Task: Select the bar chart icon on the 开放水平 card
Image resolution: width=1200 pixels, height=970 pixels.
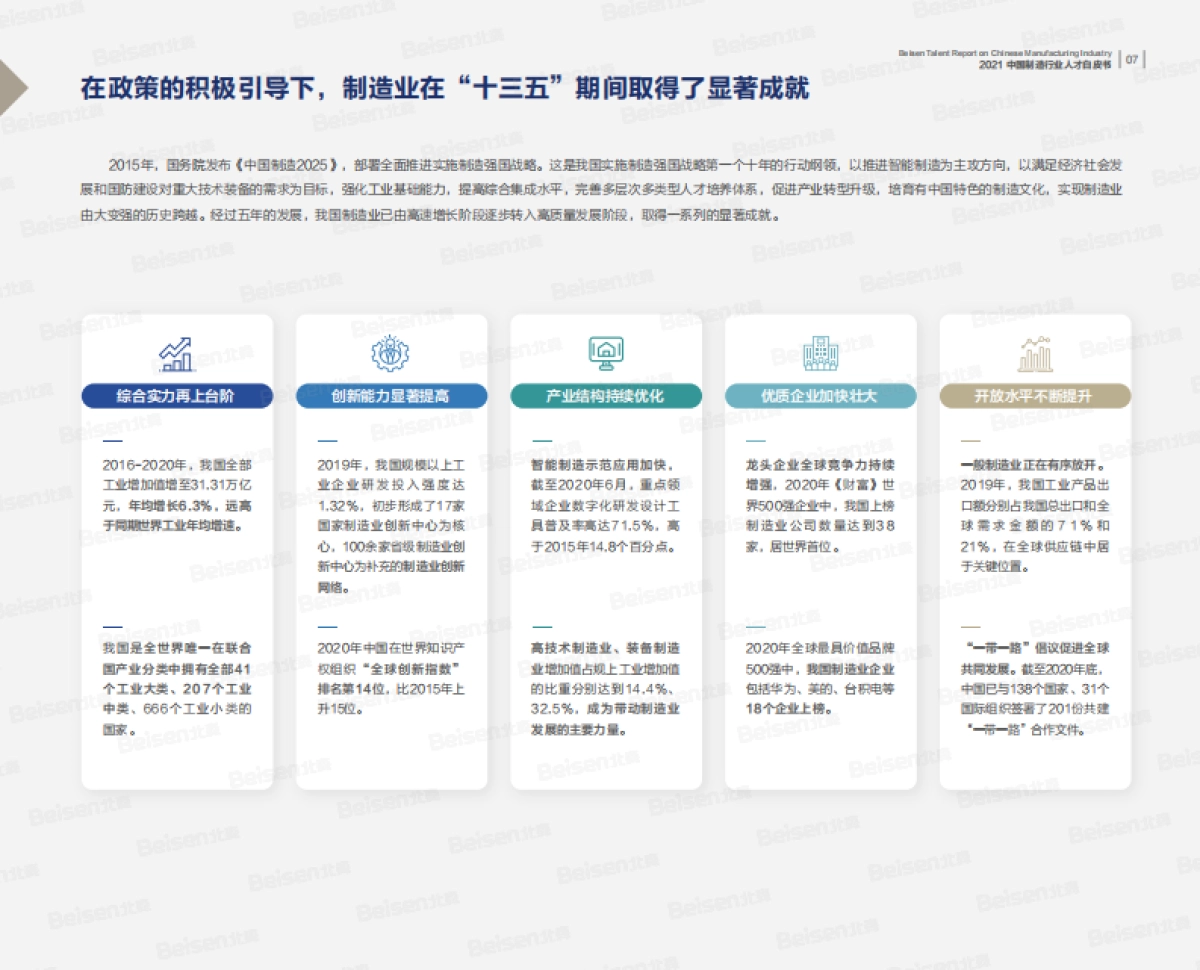Action: (x=1034, y=352)
